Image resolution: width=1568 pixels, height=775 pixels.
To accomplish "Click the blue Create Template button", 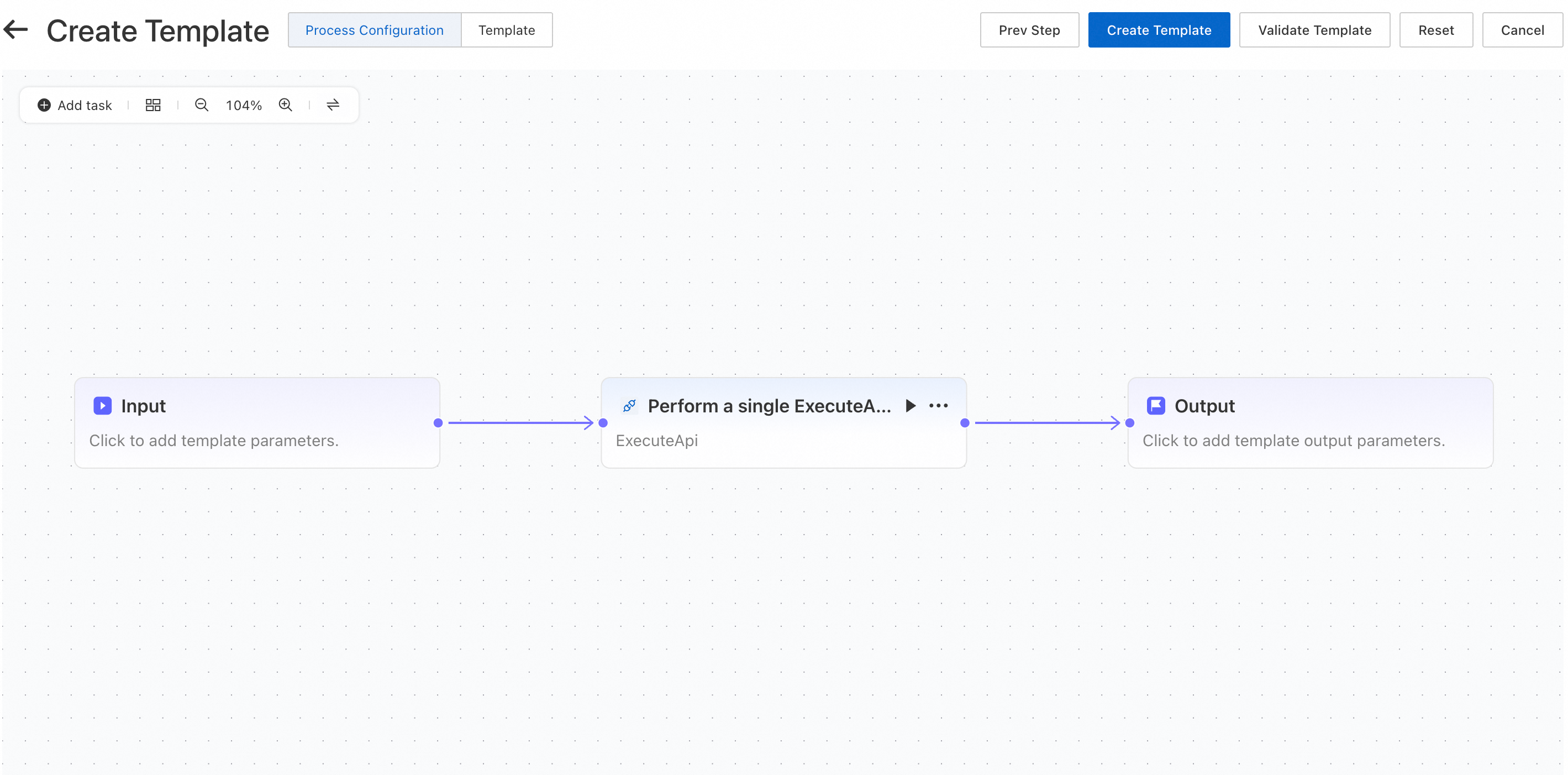I will pyautogui.click(x=1159, y=30).
